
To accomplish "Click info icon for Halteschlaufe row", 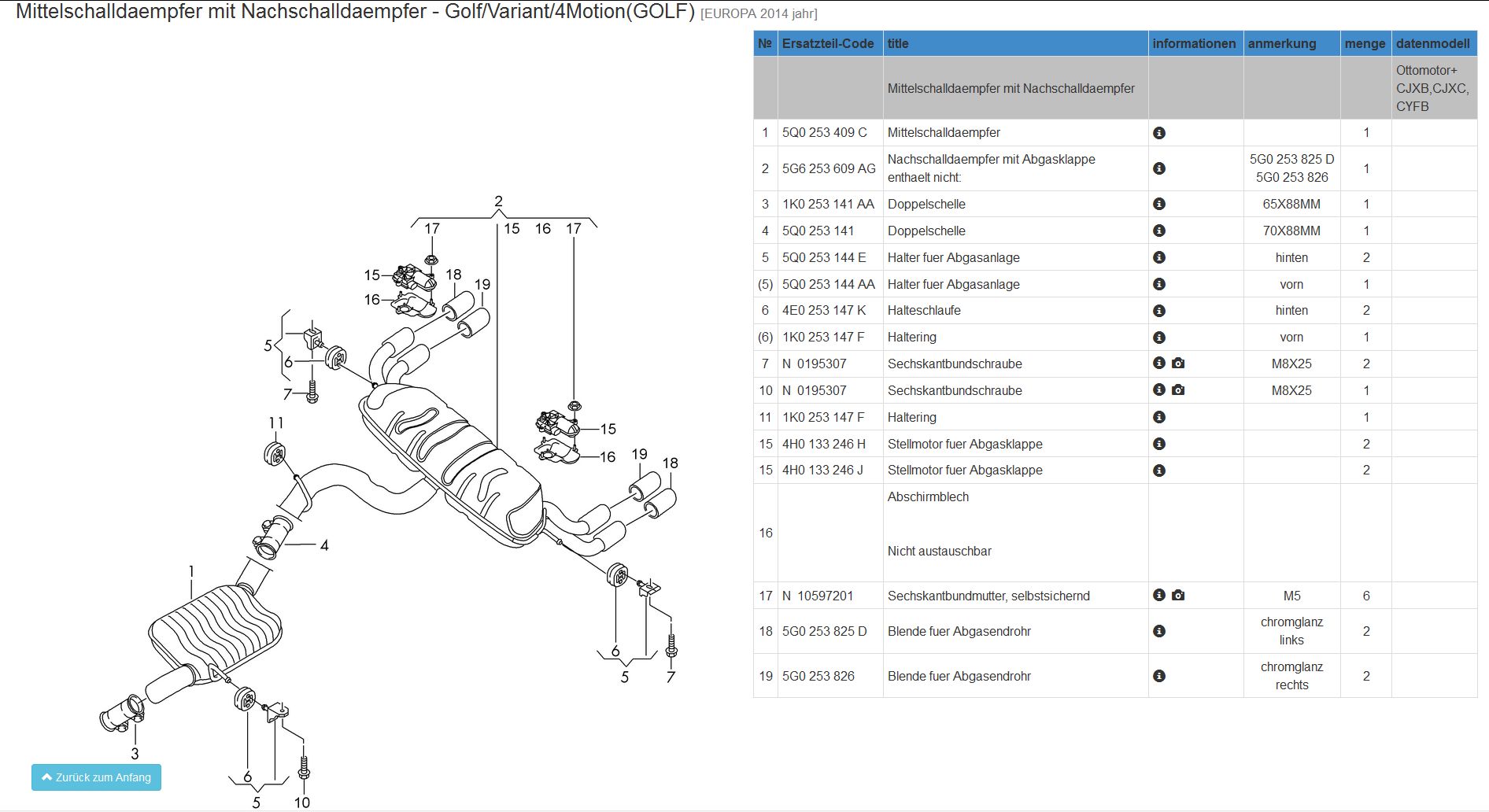I will point(1158,311).
